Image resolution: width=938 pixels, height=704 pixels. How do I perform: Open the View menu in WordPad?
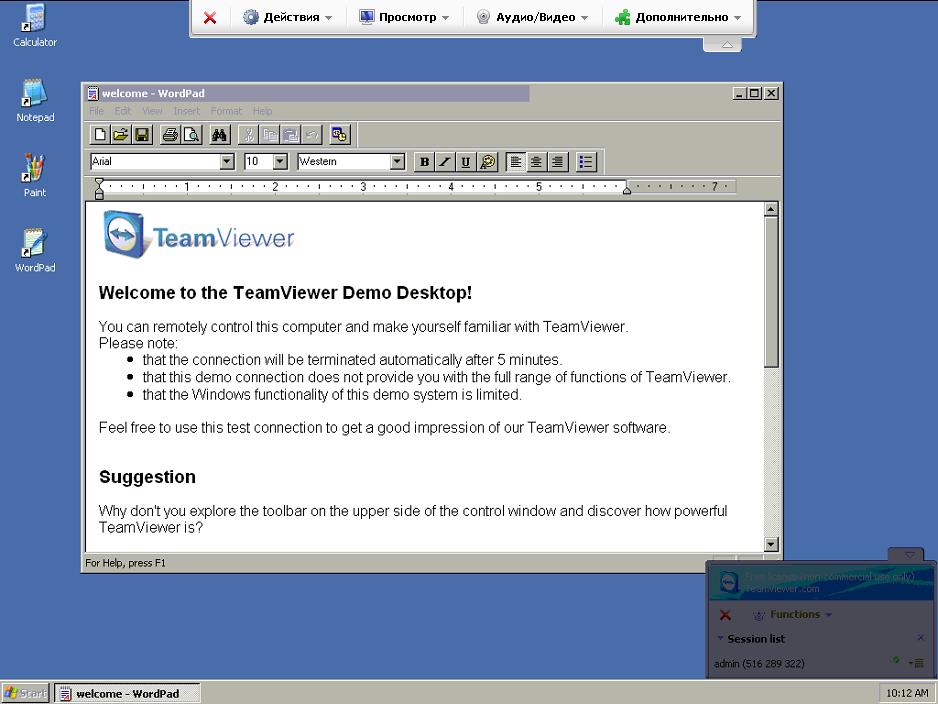click(x=153, y=111)
